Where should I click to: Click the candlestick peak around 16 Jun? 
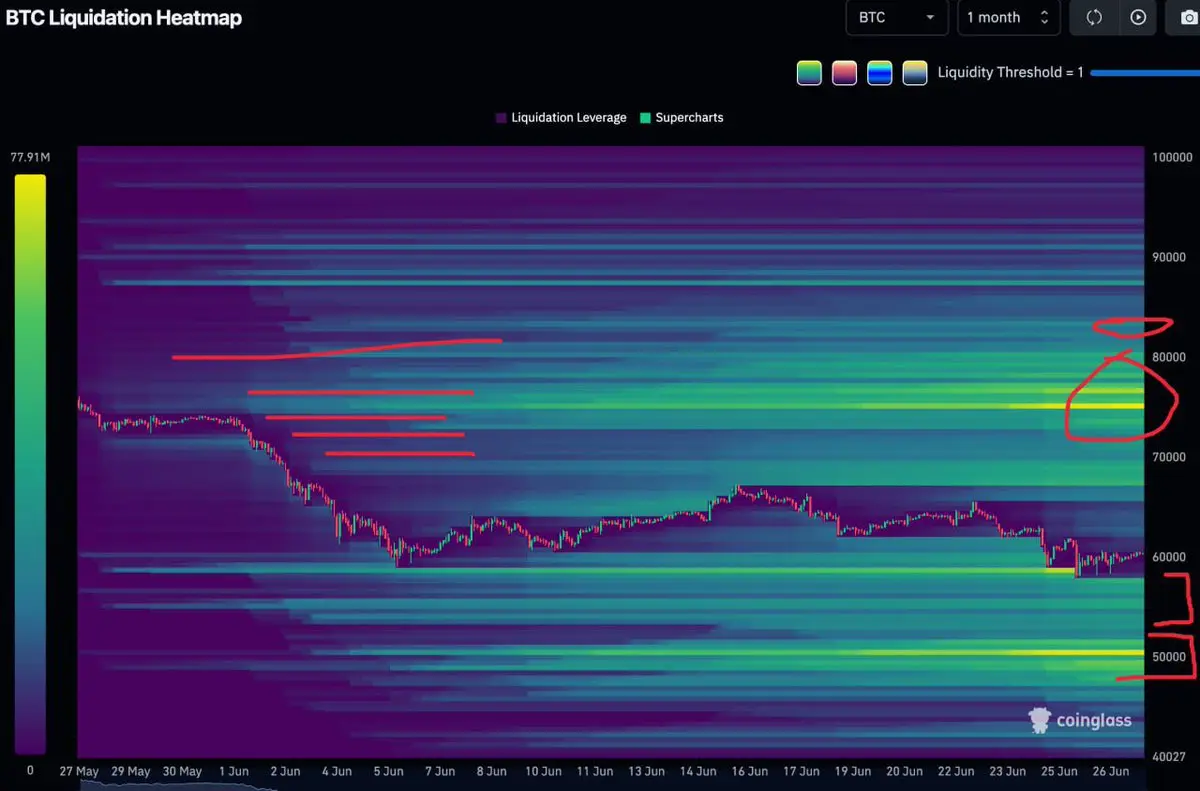(737, 490)
